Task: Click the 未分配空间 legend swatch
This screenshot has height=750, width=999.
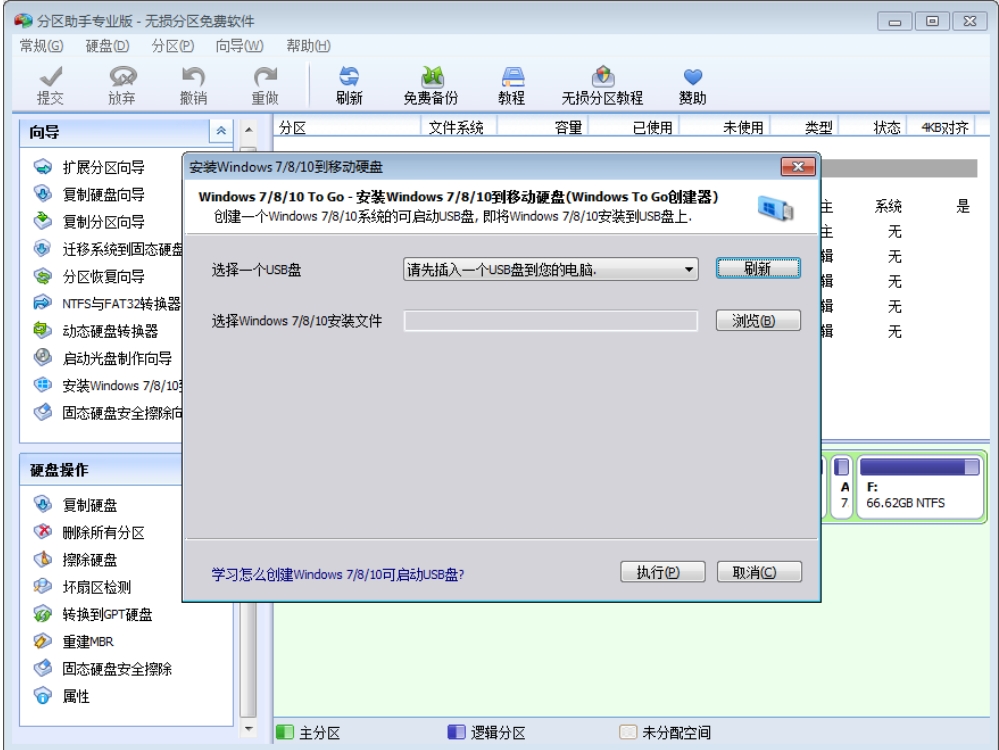Action: click(628, 732)
